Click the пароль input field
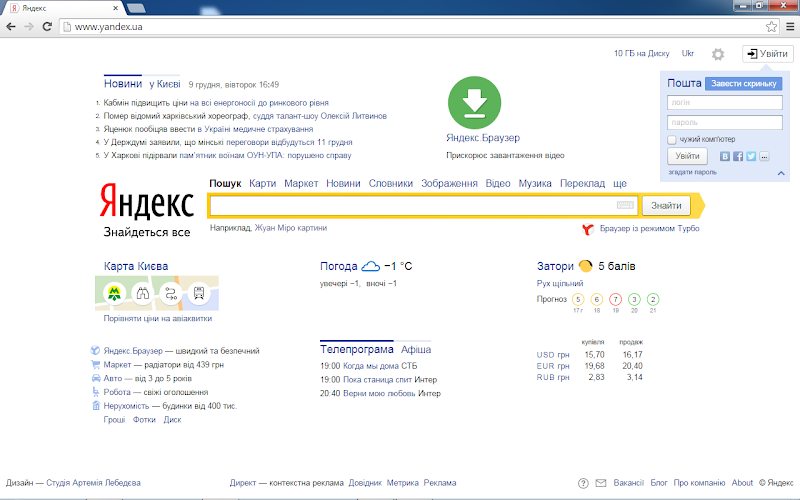Viewport: 800px width, 500px height. pyautogui.click(x=724, y=122)
